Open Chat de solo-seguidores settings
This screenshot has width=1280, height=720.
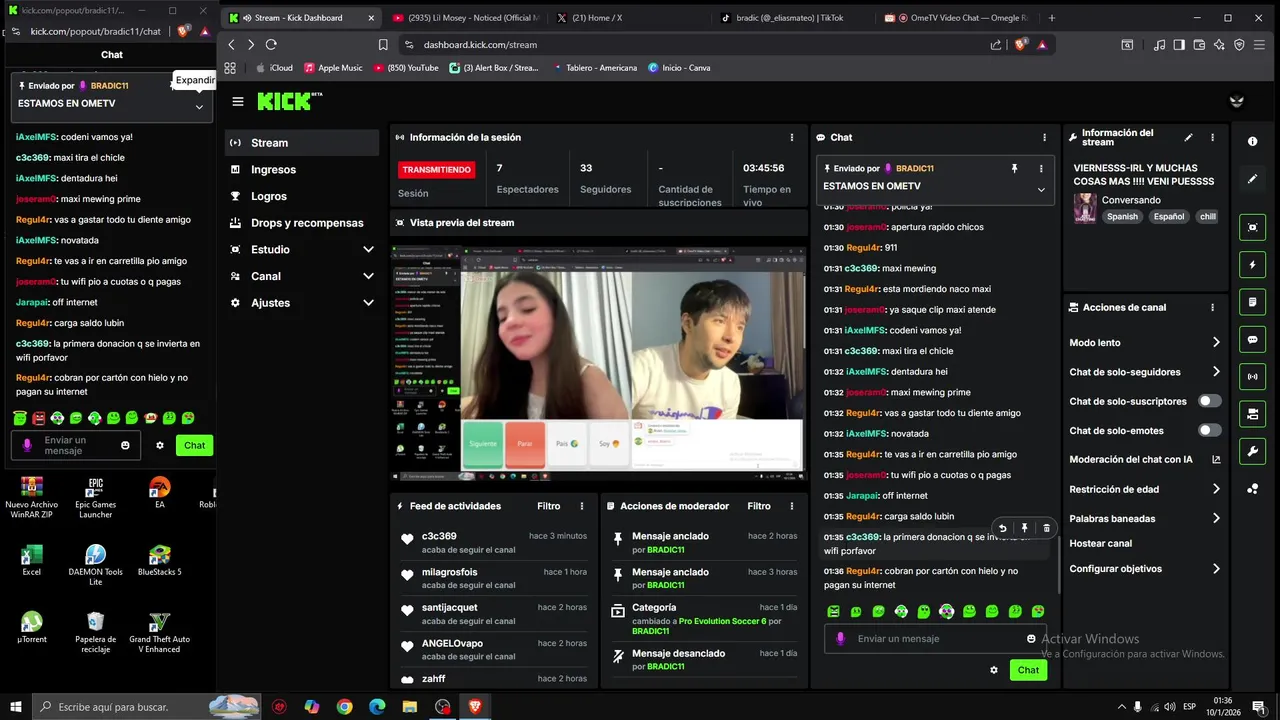1145,372
